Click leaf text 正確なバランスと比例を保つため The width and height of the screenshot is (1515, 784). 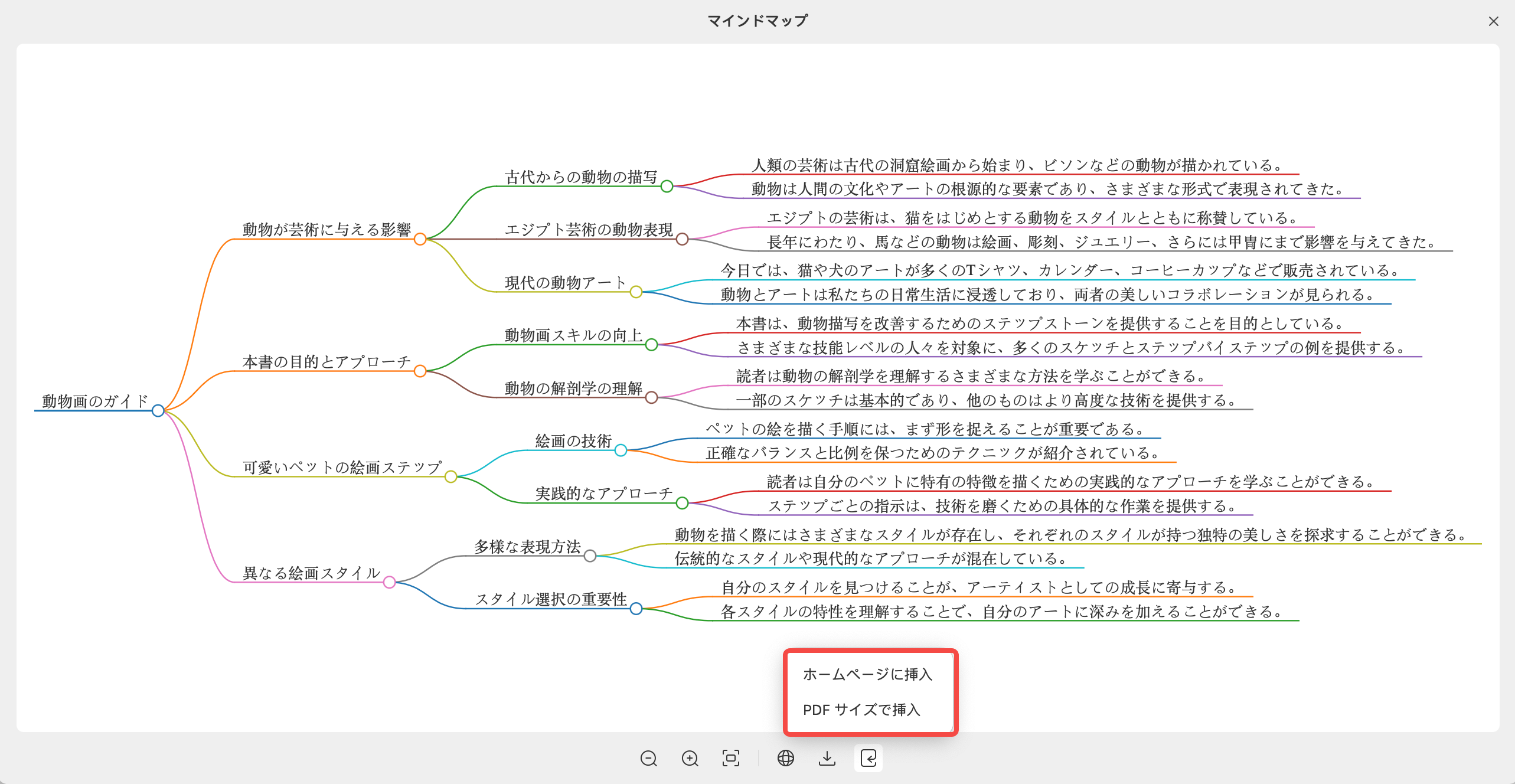tap(932, 452)
